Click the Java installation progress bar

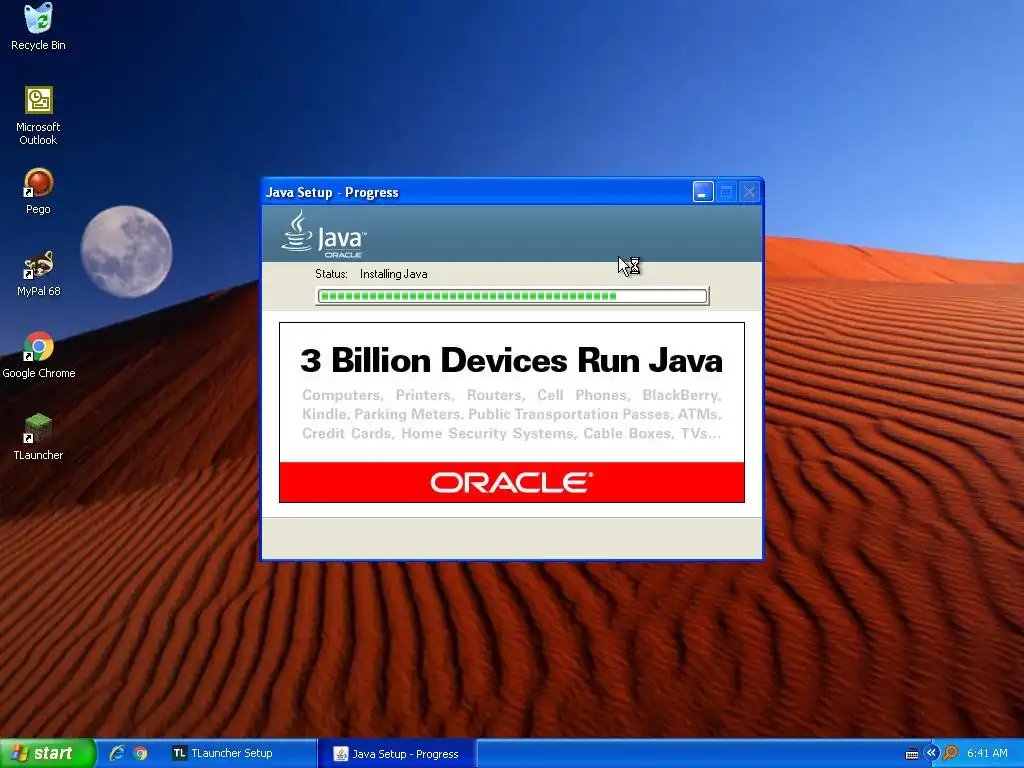(x=512, y=296)
